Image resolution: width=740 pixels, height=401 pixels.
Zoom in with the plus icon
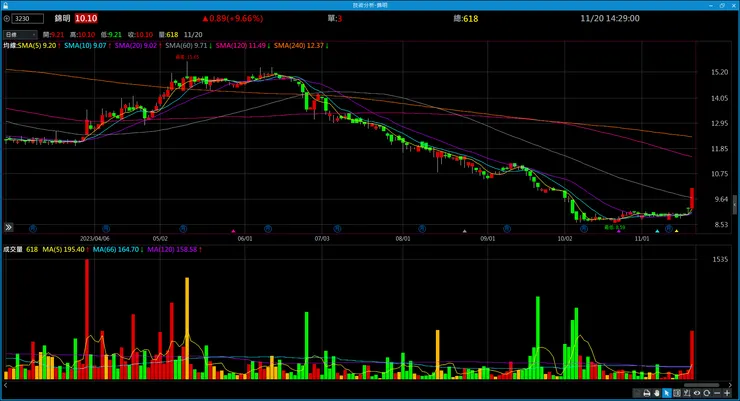pos(727,393)
